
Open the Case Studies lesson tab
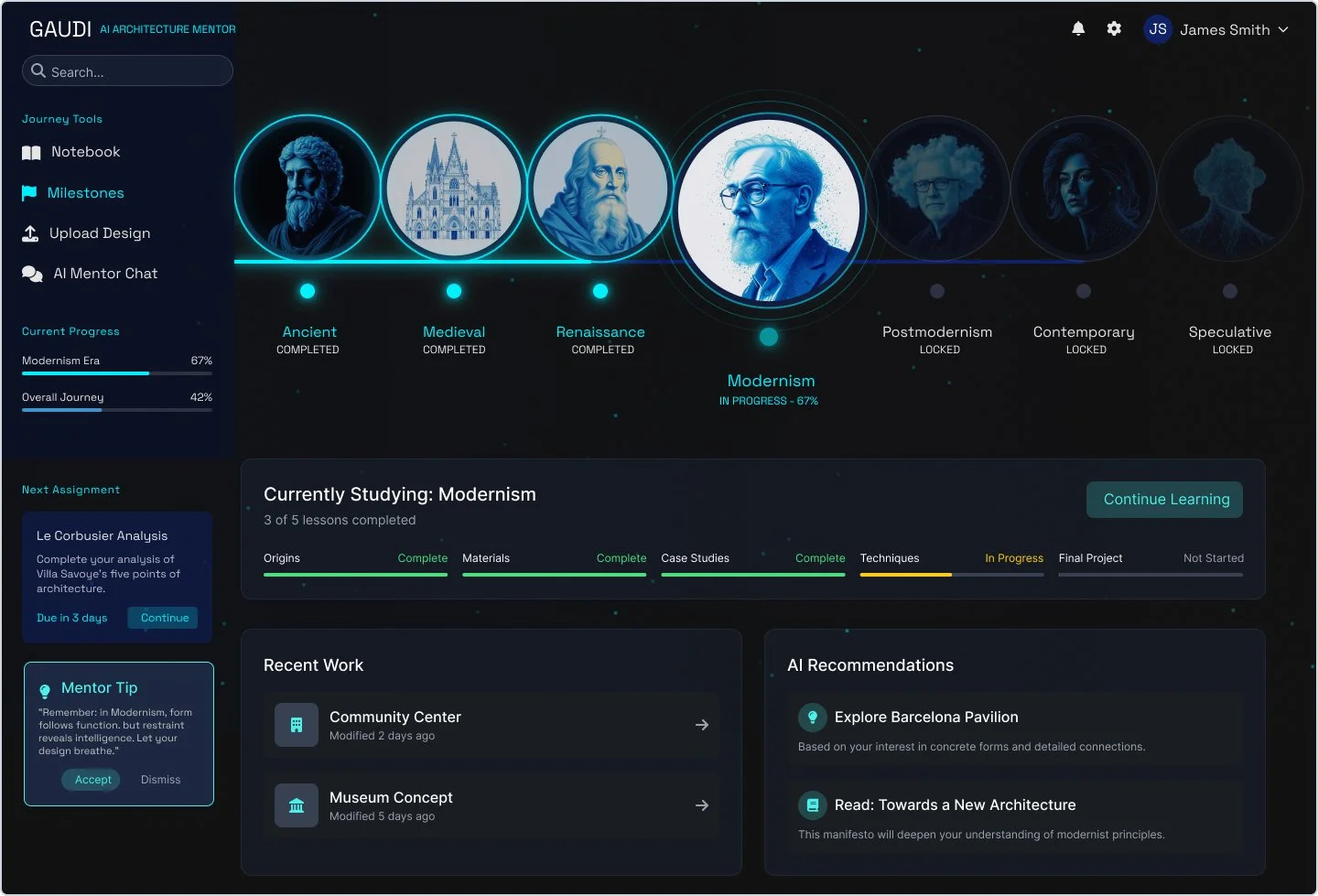(x=752, y=563)
